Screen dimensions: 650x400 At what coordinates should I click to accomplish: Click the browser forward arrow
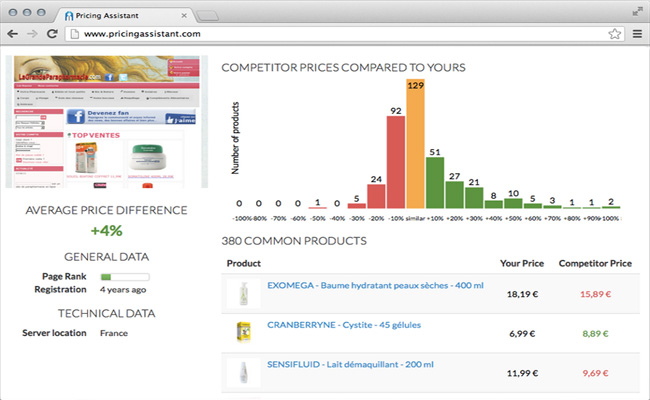[32, 34]
